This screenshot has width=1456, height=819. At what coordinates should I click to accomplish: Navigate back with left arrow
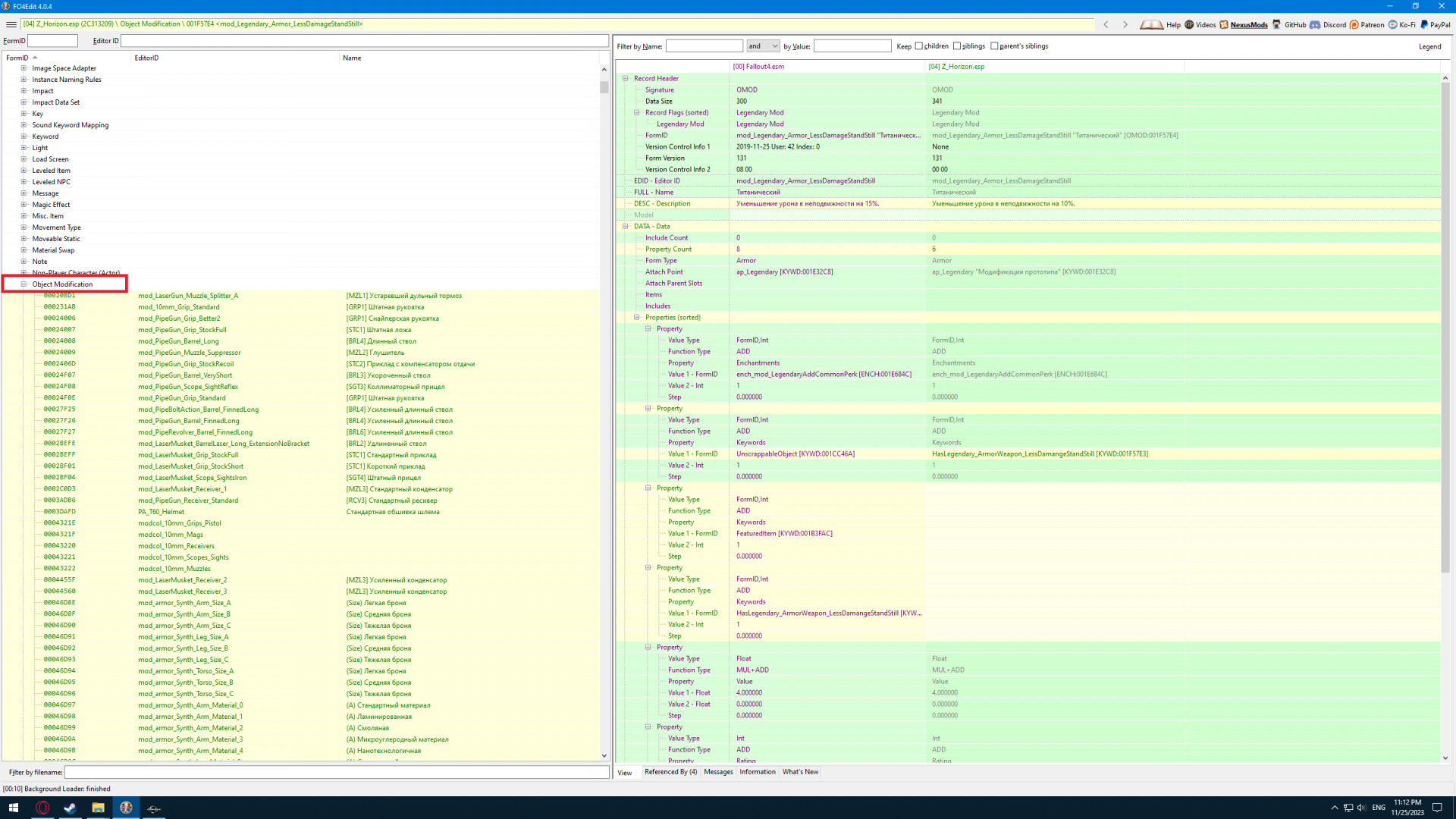1106,24
